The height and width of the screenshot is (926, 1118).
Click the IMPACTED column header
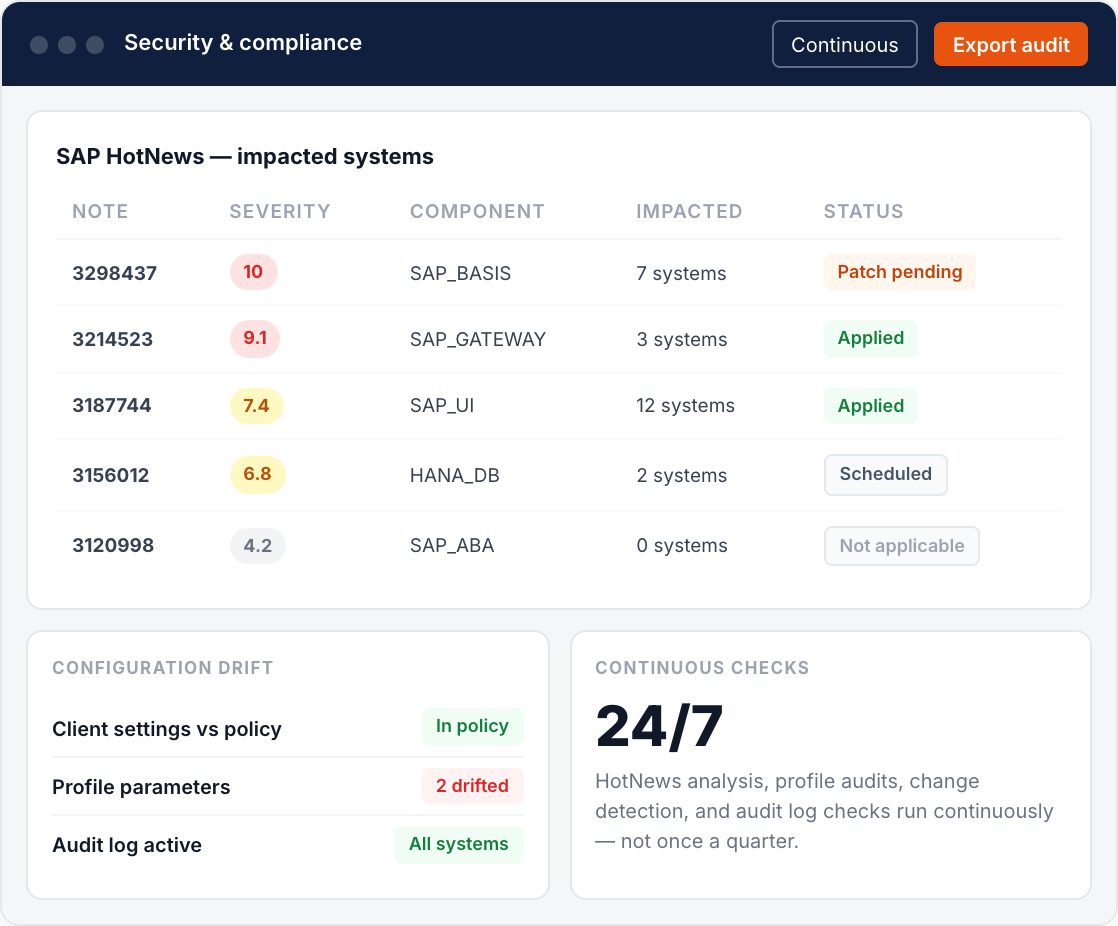coord(689,212)
